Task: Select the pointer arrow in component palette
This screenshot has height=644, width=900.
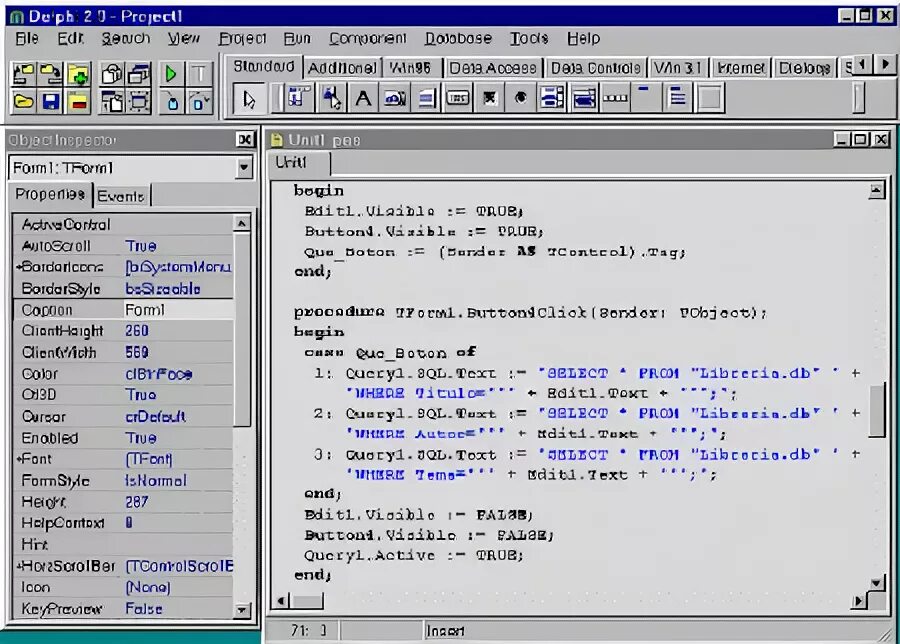Action: point(249,99)
